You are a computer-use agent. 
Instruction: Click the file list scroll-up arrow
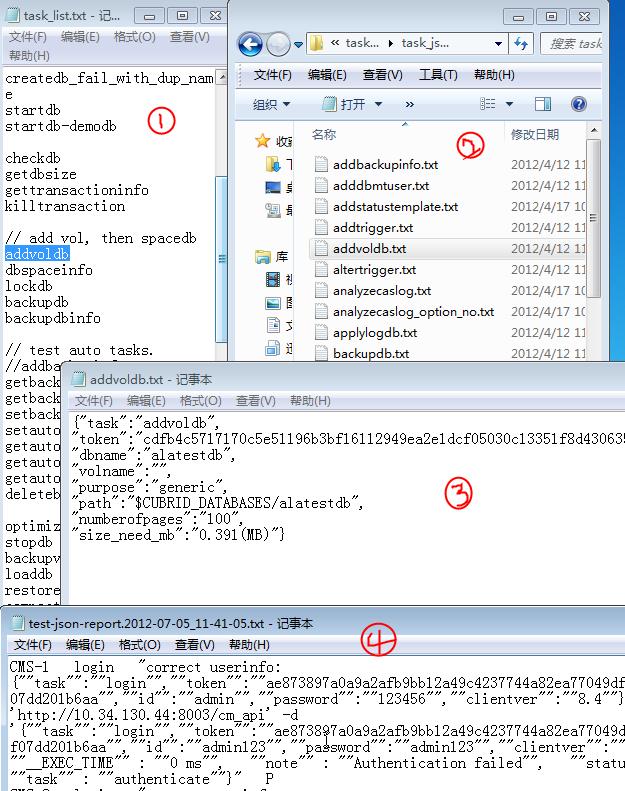point(594,131)
